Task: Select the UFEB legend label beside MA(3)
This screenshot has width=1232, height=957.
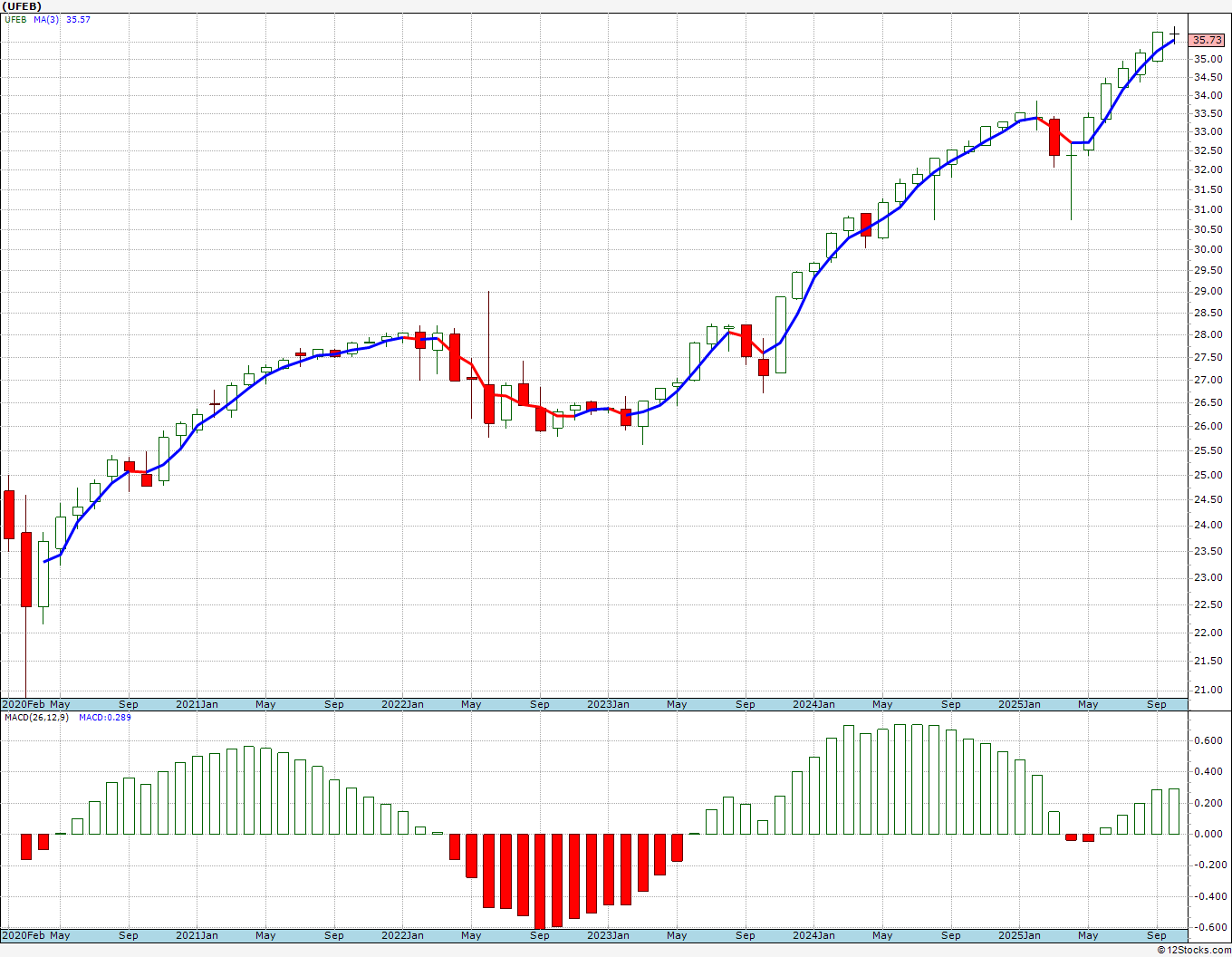Action: point(15,19)
